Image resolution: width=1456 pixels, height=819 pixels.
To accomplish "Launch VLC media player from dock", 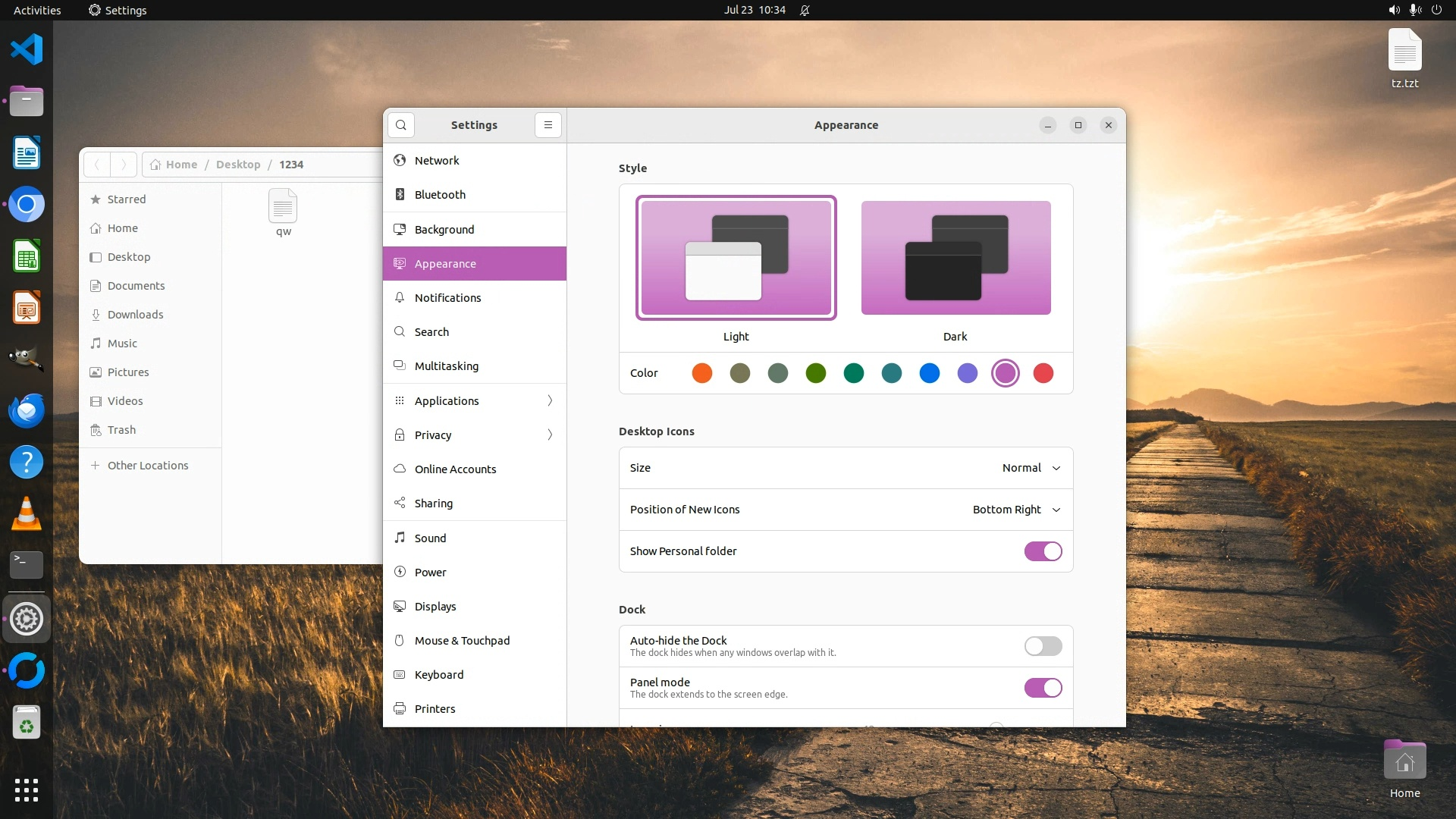I will point(27,514).
